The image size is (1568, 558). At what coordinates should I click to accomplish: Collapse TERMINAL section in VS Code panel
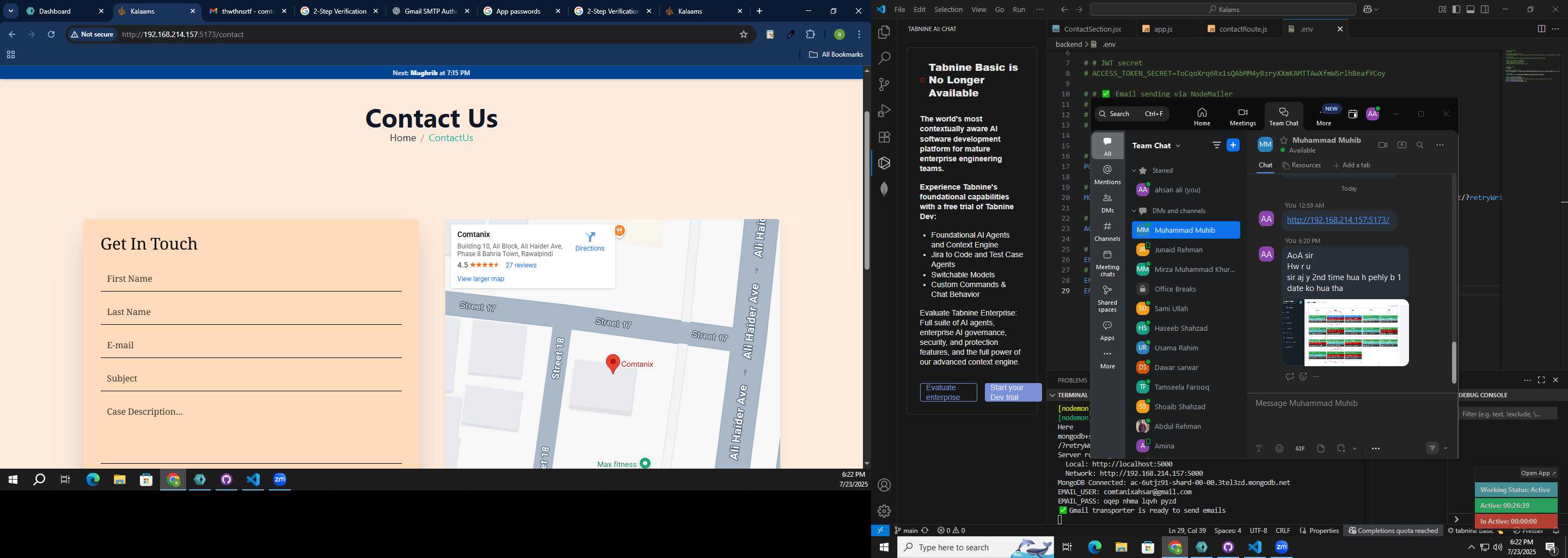point(1052,396)
